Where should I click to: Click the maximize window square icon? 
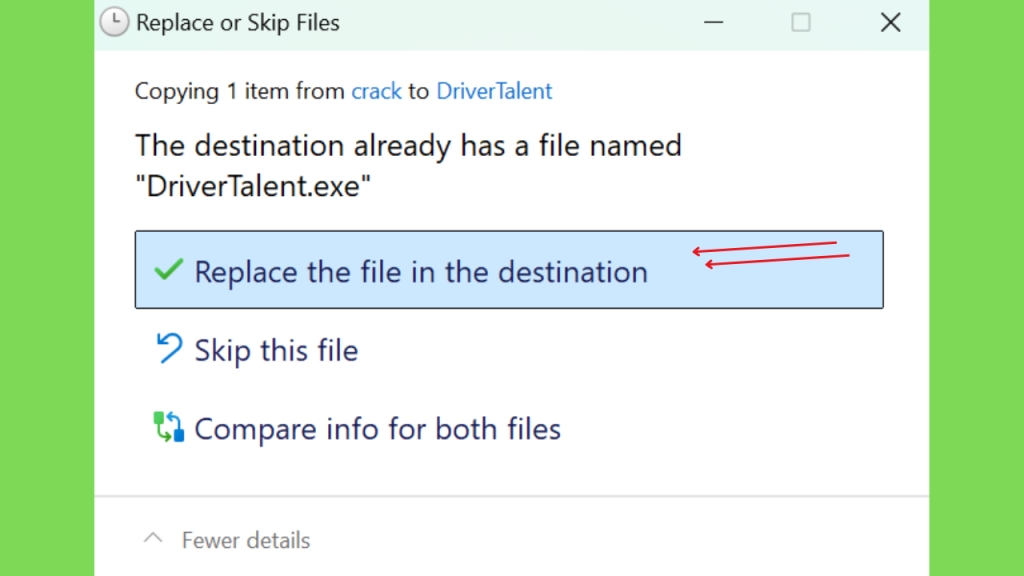coord(801,22)
